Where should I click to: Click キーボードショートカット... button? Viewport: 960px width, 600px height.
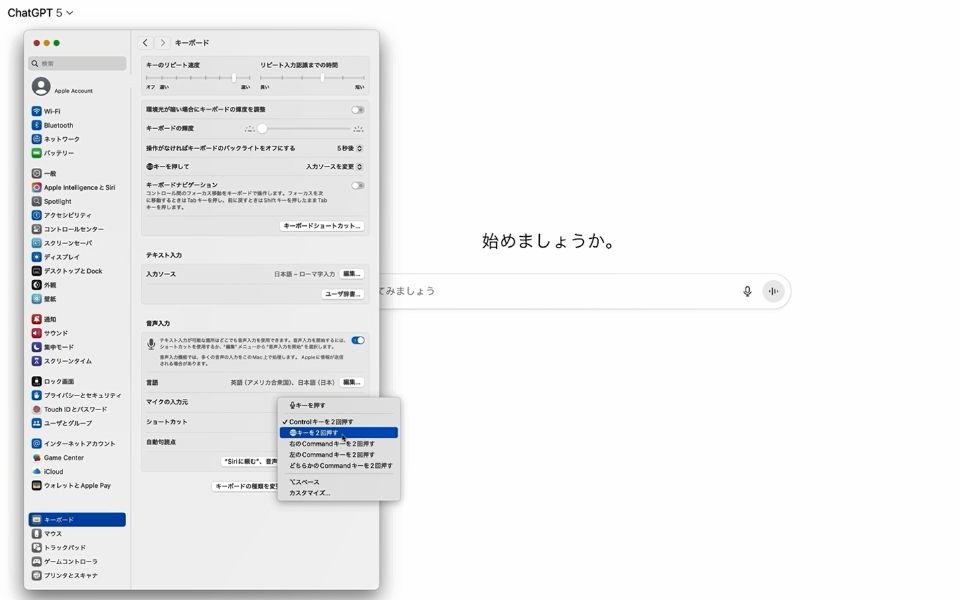tap(322, 226)
